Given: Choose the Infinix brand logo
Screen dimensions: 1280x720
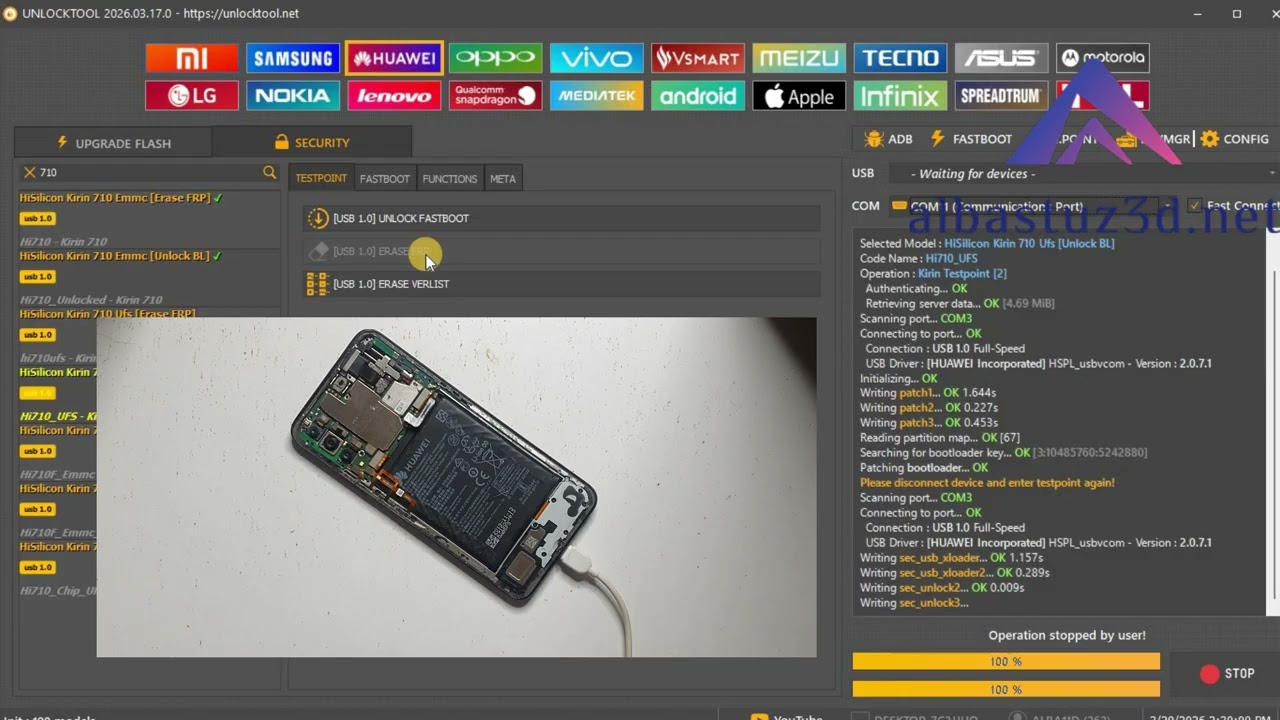Looking at the screenshot, I should point(900,96).
